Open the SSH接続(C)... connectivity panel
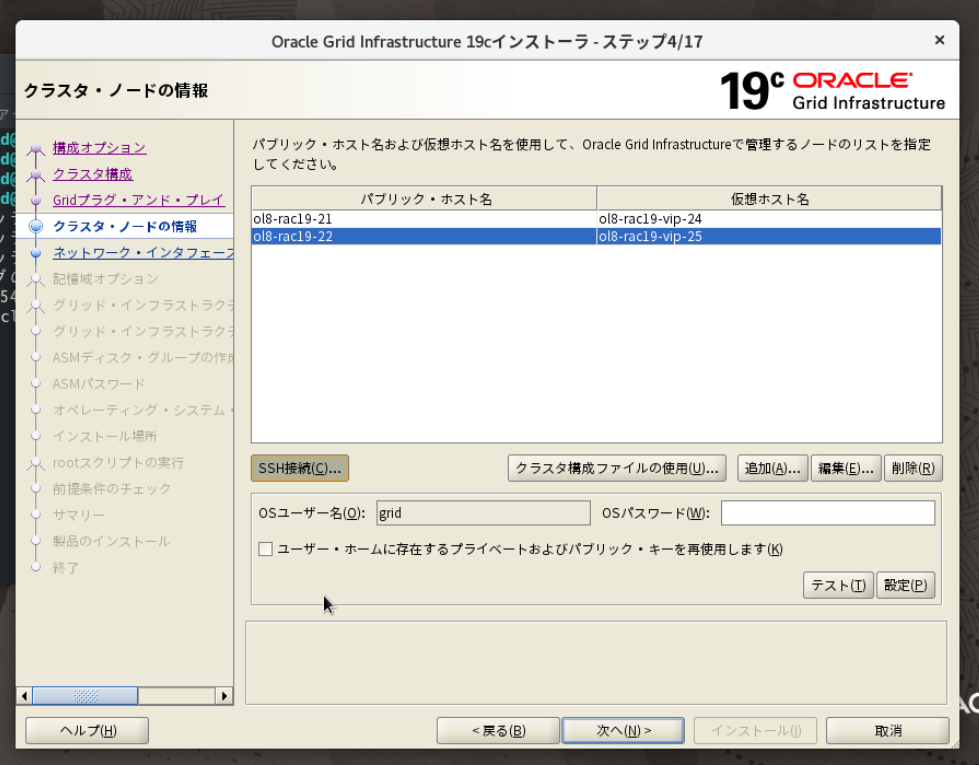Screen dimensions: 979x765 [300, 468]
